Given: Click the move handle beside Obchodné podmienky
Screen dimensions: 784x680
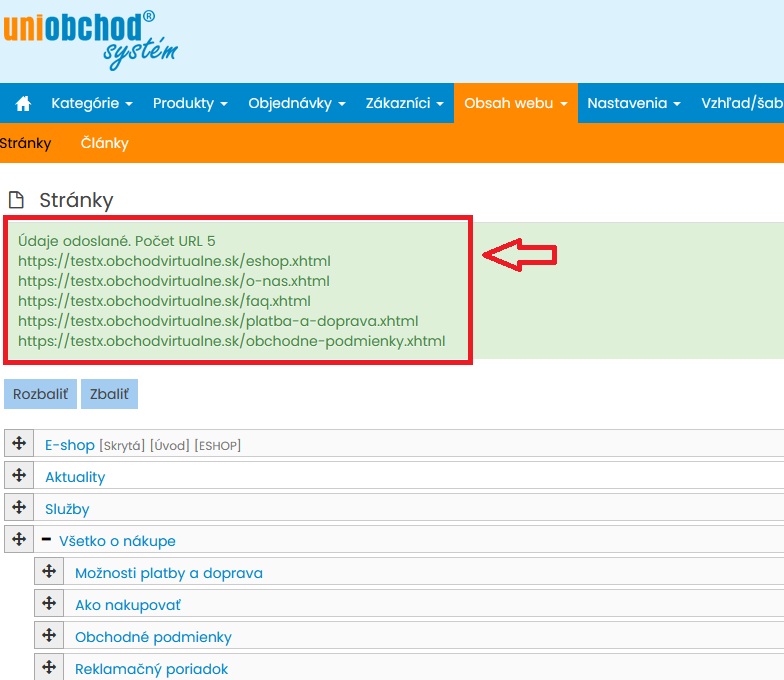Looking at the screenshot, I should 49,636.
